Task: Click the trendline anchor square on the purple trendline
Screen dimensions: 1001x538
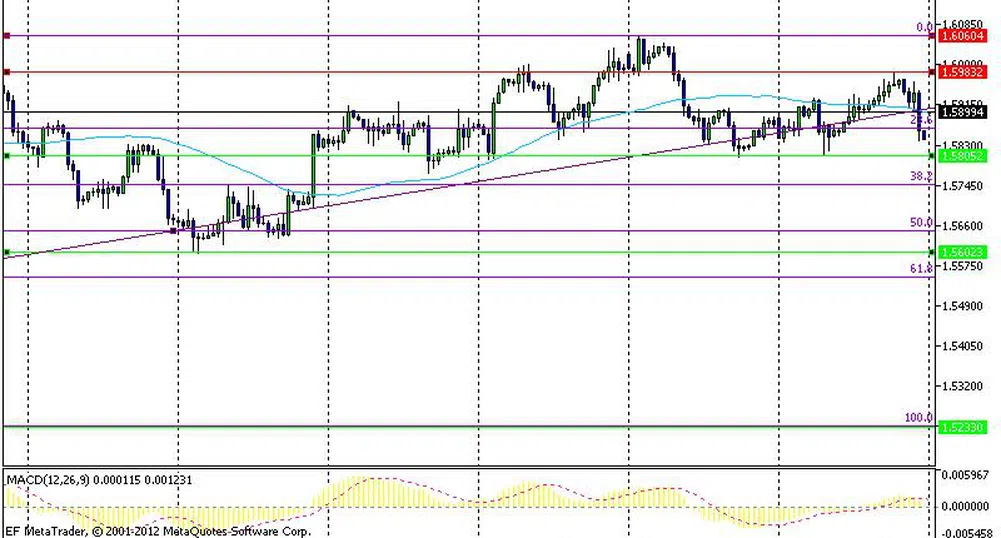Action: click(x=174, y=231)
